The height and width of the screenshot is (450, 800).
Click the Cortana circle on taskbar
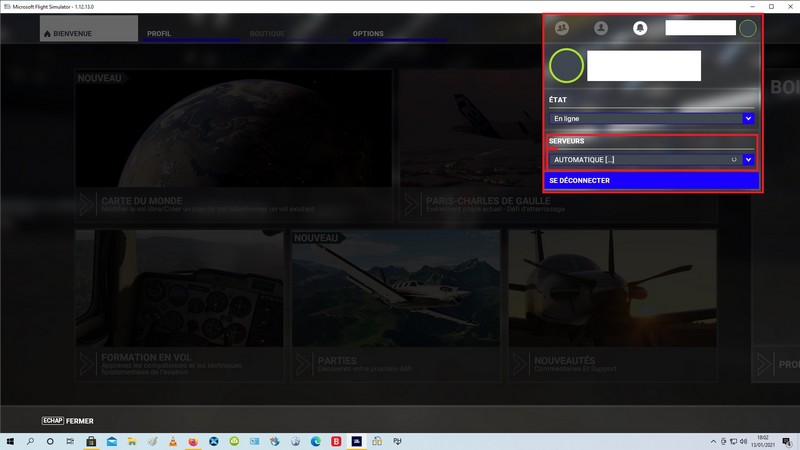[50, 441]
